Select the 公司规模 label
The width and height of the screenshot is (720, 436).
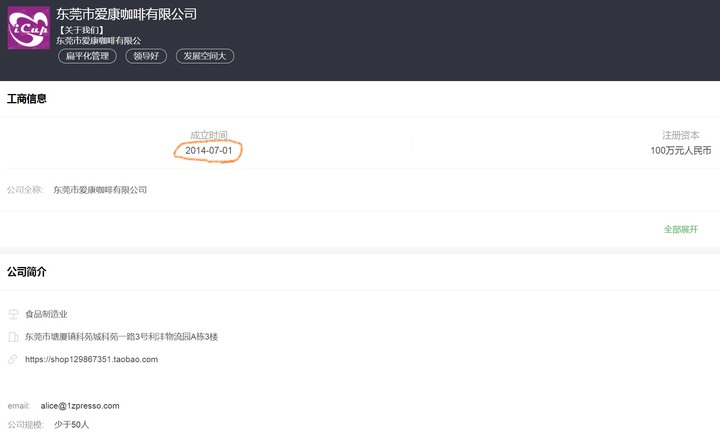[x=25, y=425]
